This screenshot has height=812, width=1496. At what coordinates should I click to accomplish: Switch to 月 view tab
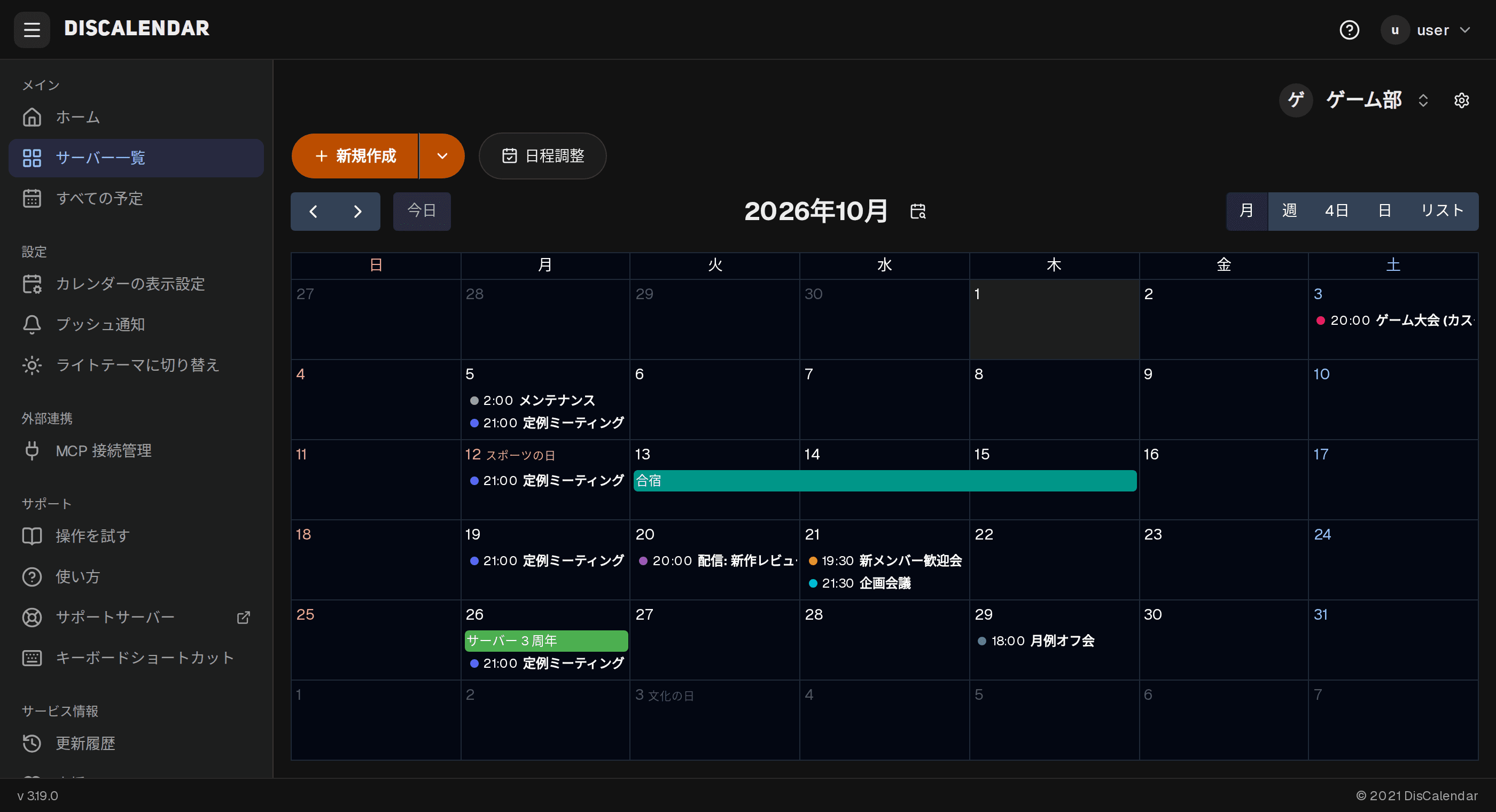pos(1246,211)
